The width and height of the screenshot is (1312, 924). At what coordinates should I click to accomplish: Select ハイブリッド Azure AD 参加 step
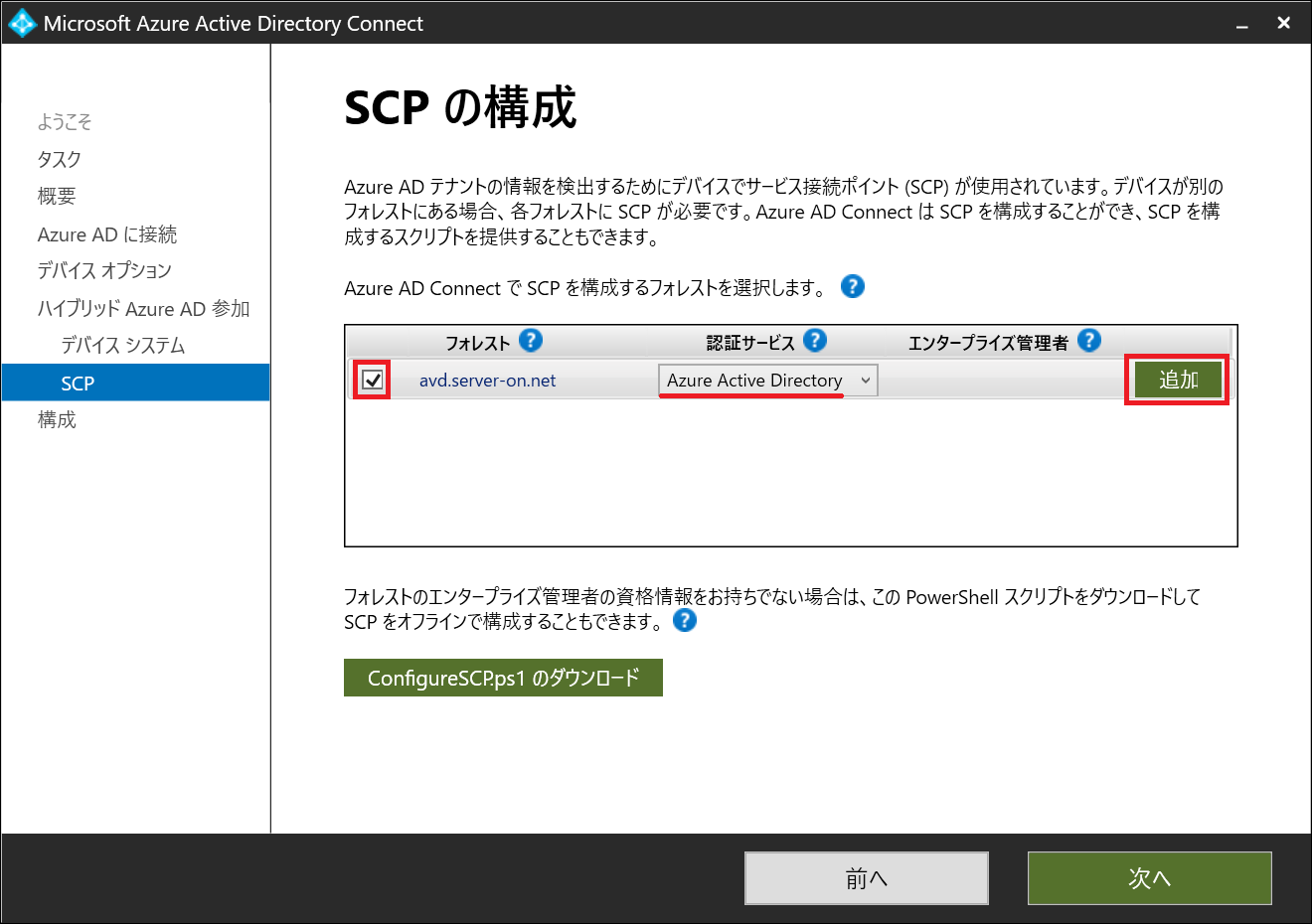point(143,308)
